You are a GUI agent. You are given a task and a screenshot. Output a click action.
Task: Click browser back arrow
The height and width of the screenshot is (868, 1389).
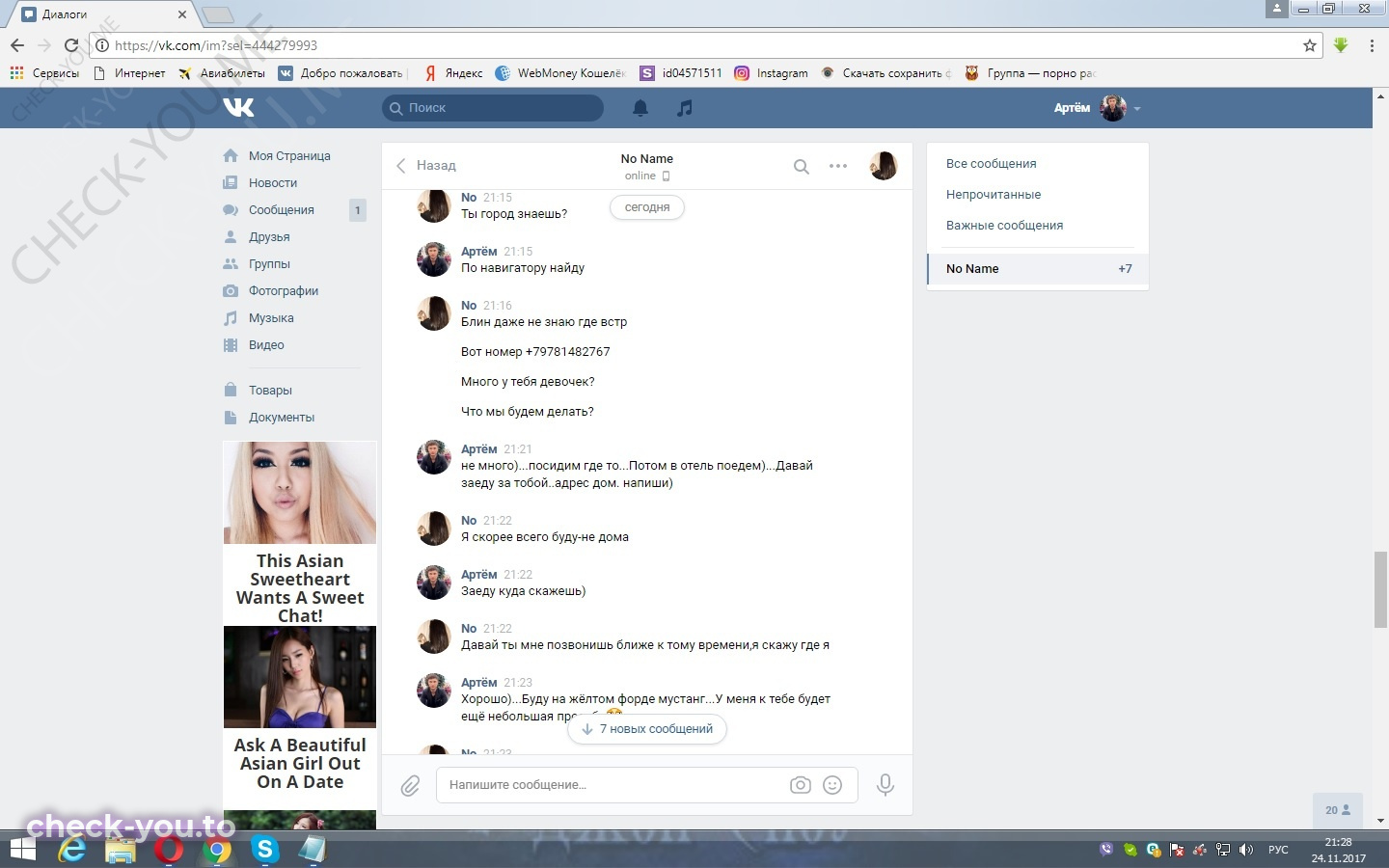pos(17,45)
